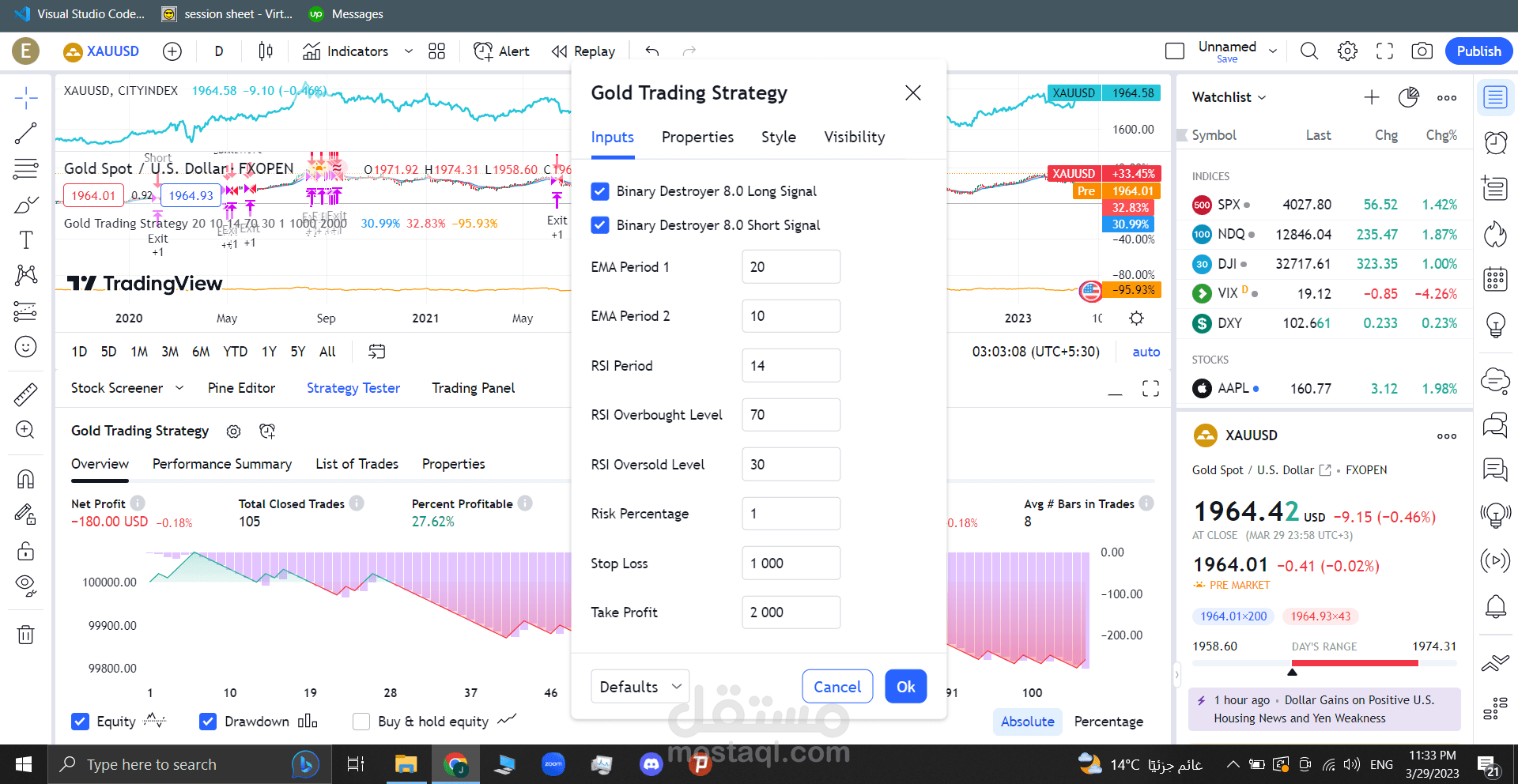Viewport: 1518px width, 784px height.
Task: Click the Publish button
Action: click(x=1478, y=51)
